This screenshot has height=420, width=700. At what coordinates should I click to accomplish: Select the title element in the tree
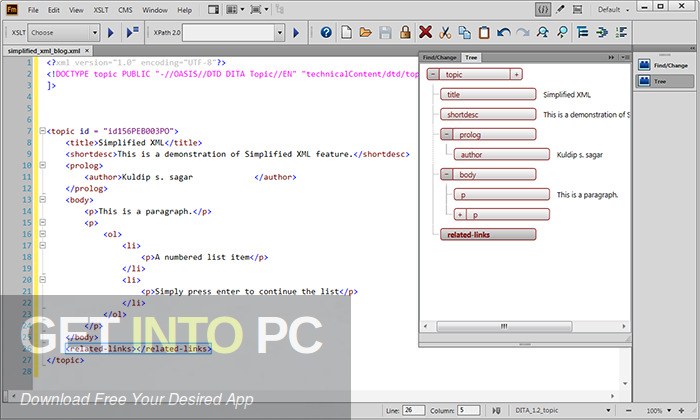tap(488, 94)
